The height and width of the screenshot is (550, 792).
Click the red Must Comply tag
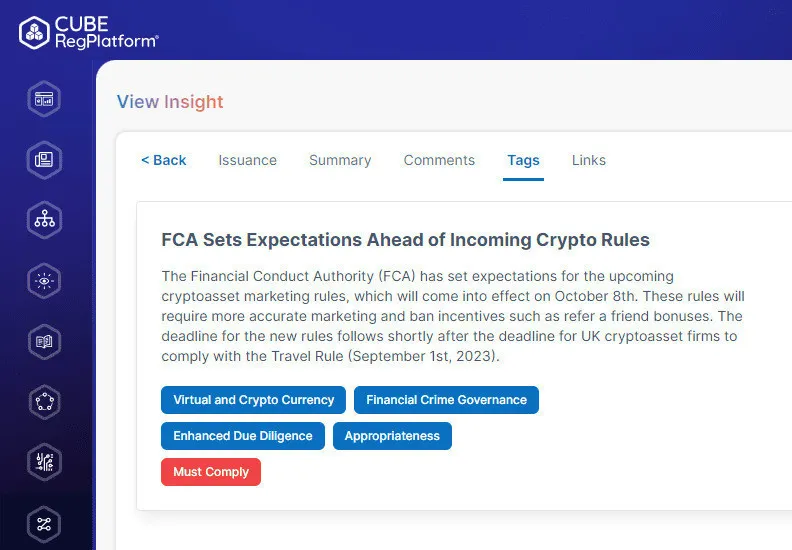[211, 472]
